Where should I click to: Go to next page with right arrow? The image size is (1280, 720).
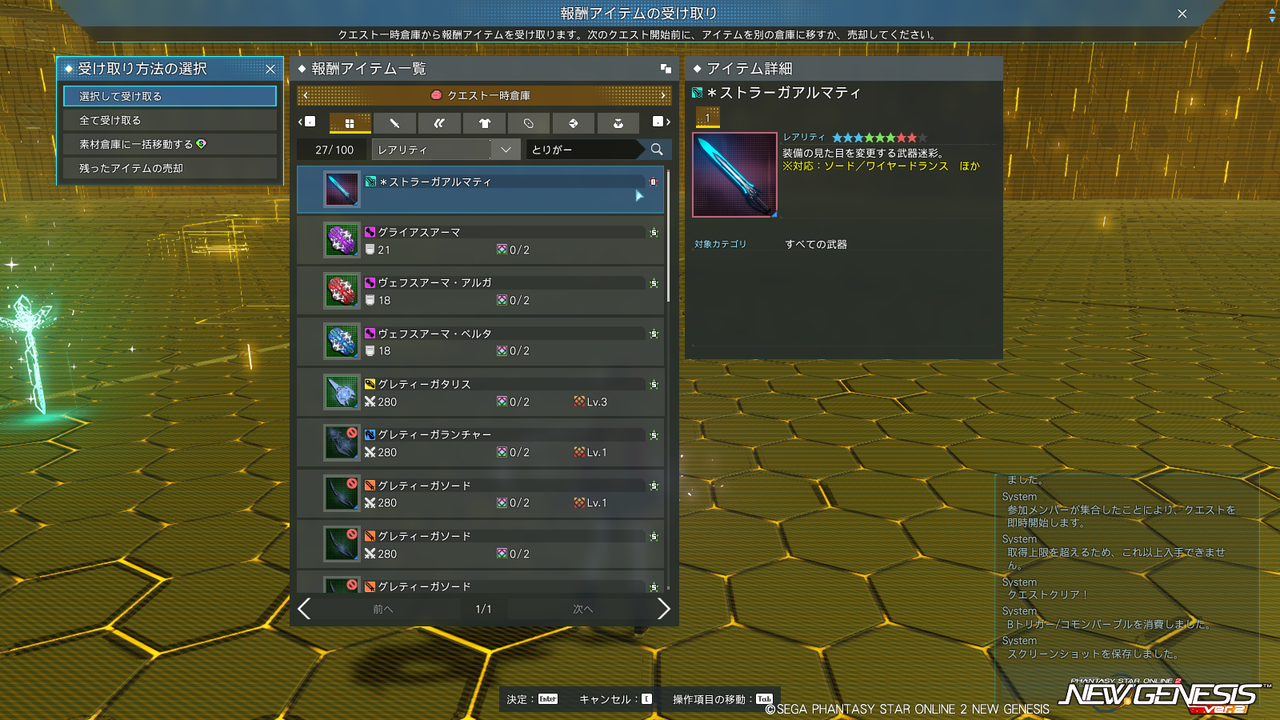[663, 609]
